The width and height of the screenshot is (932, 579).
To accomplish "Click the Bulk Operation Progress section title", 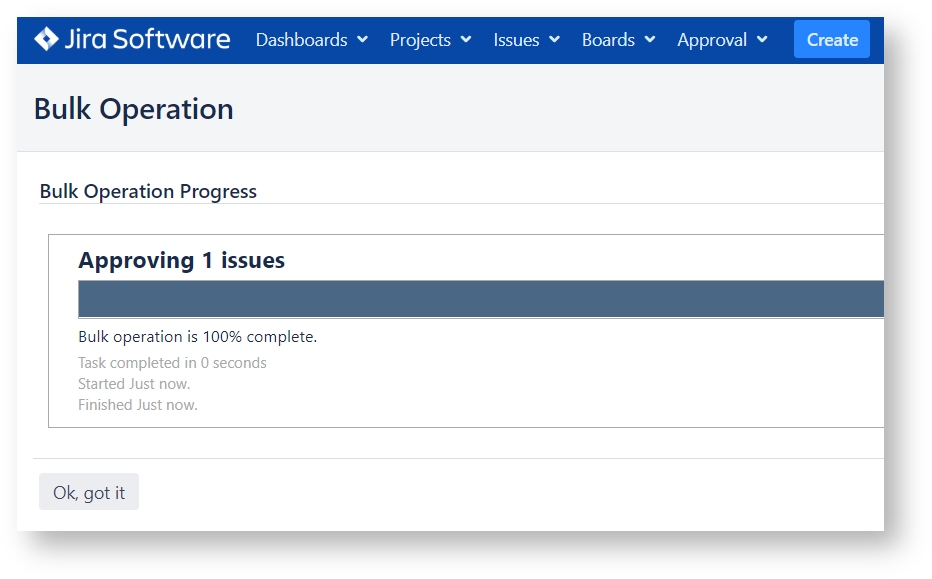I will 148,191.
